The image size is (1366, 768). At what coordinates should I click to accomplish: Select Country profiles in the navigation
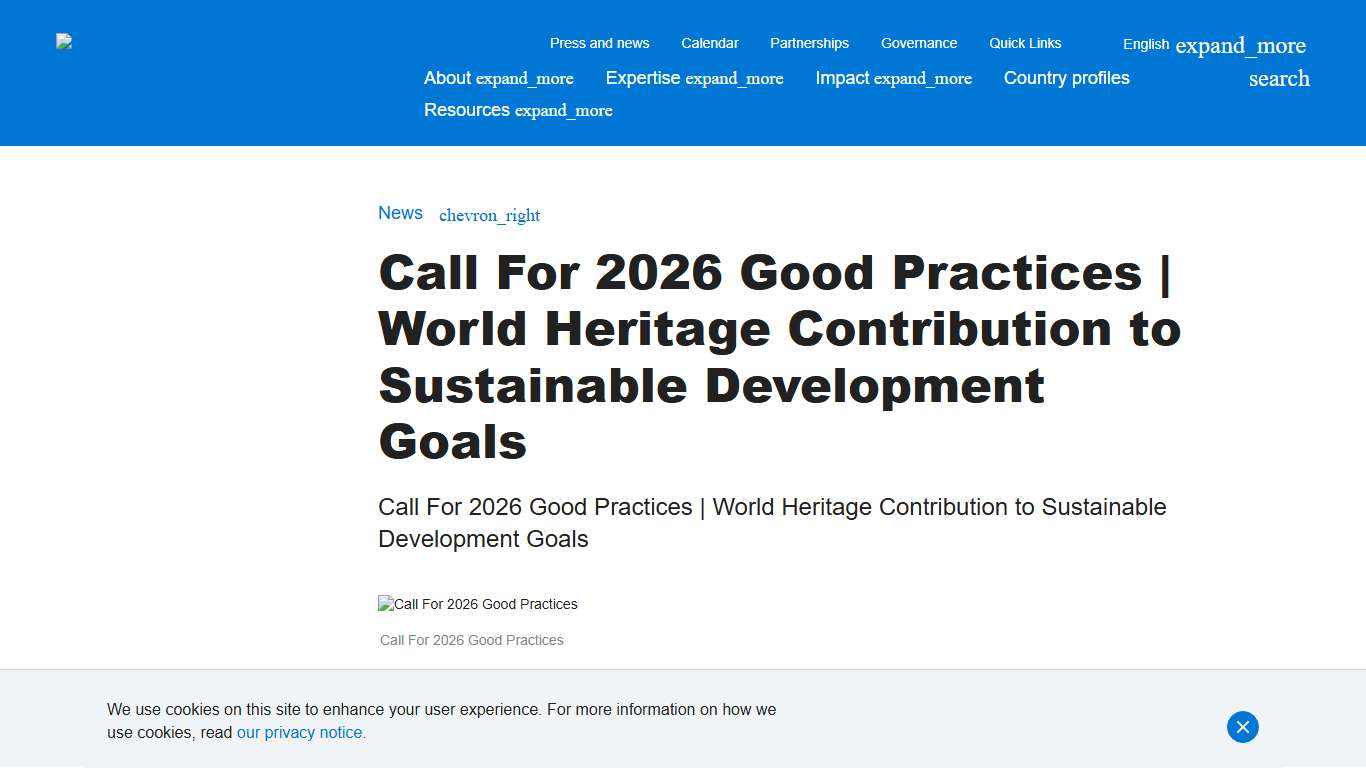tap(1066, 78)
